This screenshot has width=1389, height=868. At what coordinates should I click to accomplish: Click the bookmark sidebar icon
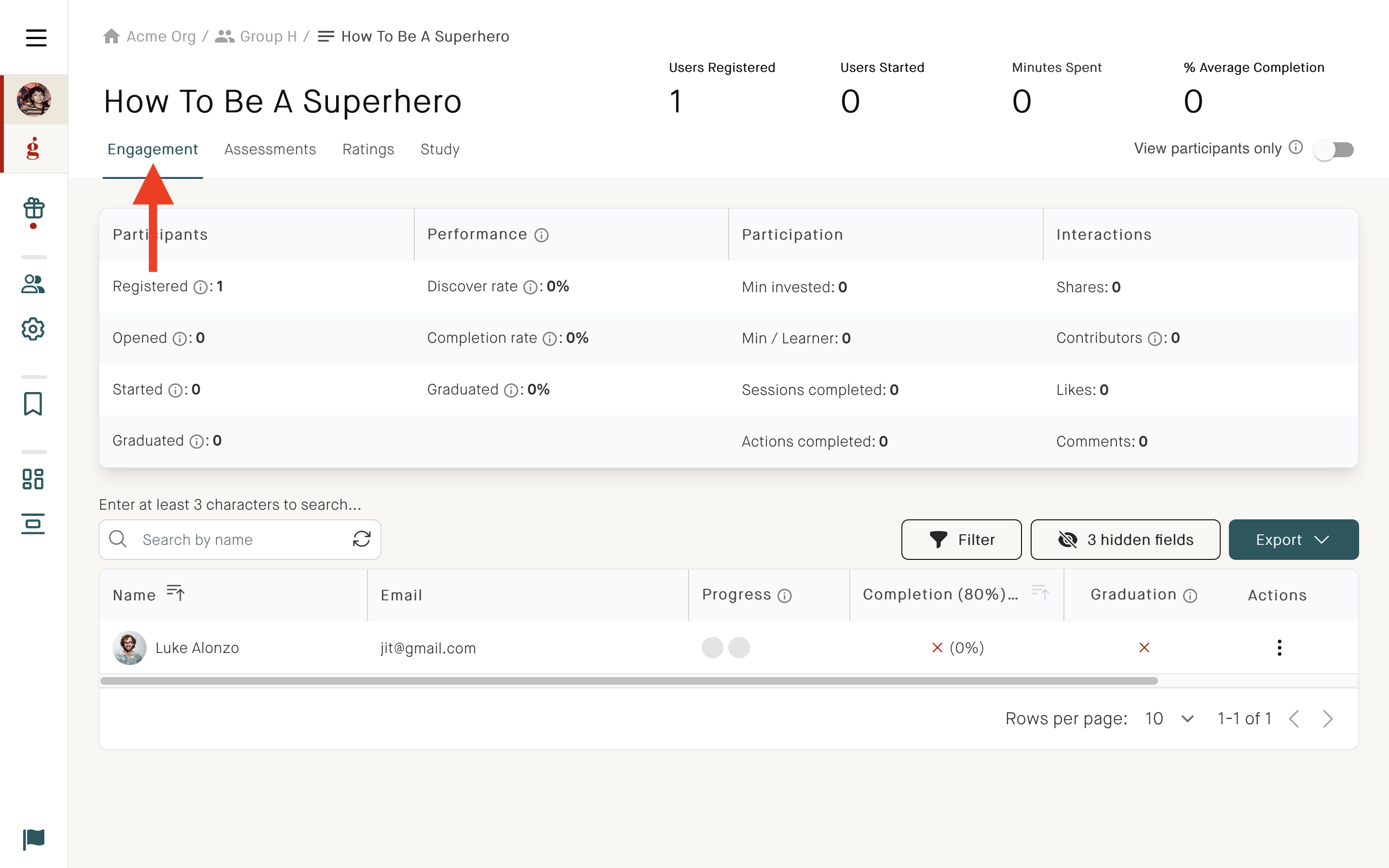pyautogui.click(x=33, y=404)
